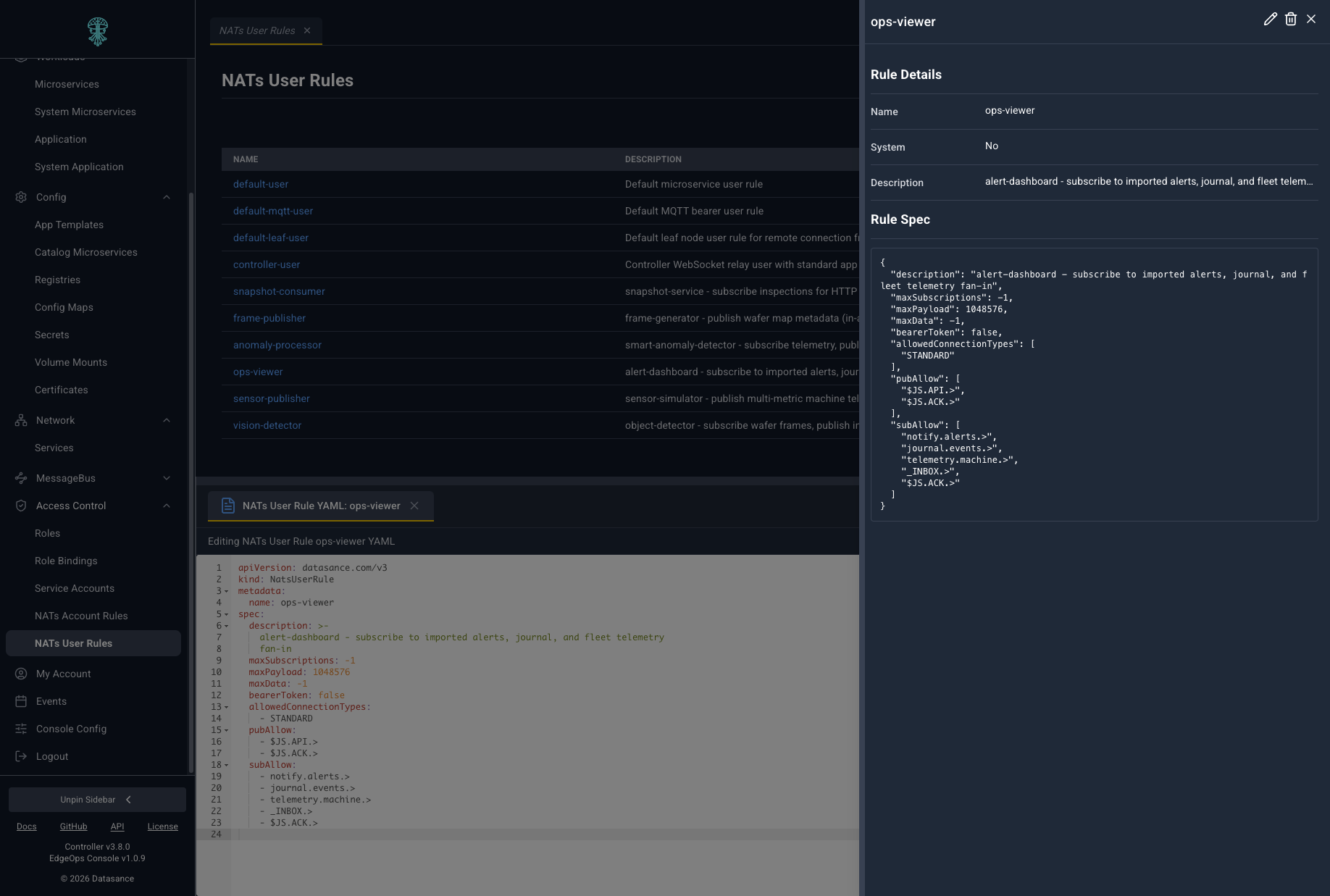Viewport: 1330px width, 896px height.
Task: Click the sidebar vertical scrollbar
Action: coord(191,482)
